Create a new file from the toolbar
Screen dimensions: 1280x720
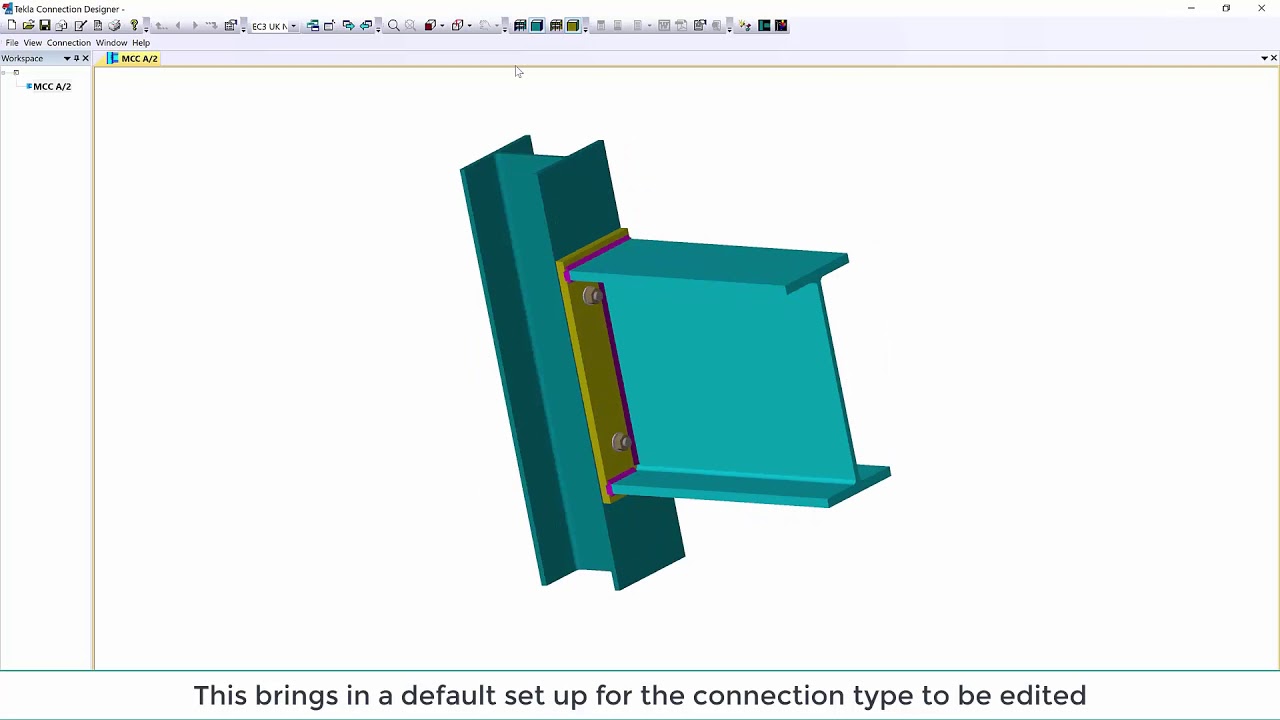[x=12, y=25]
